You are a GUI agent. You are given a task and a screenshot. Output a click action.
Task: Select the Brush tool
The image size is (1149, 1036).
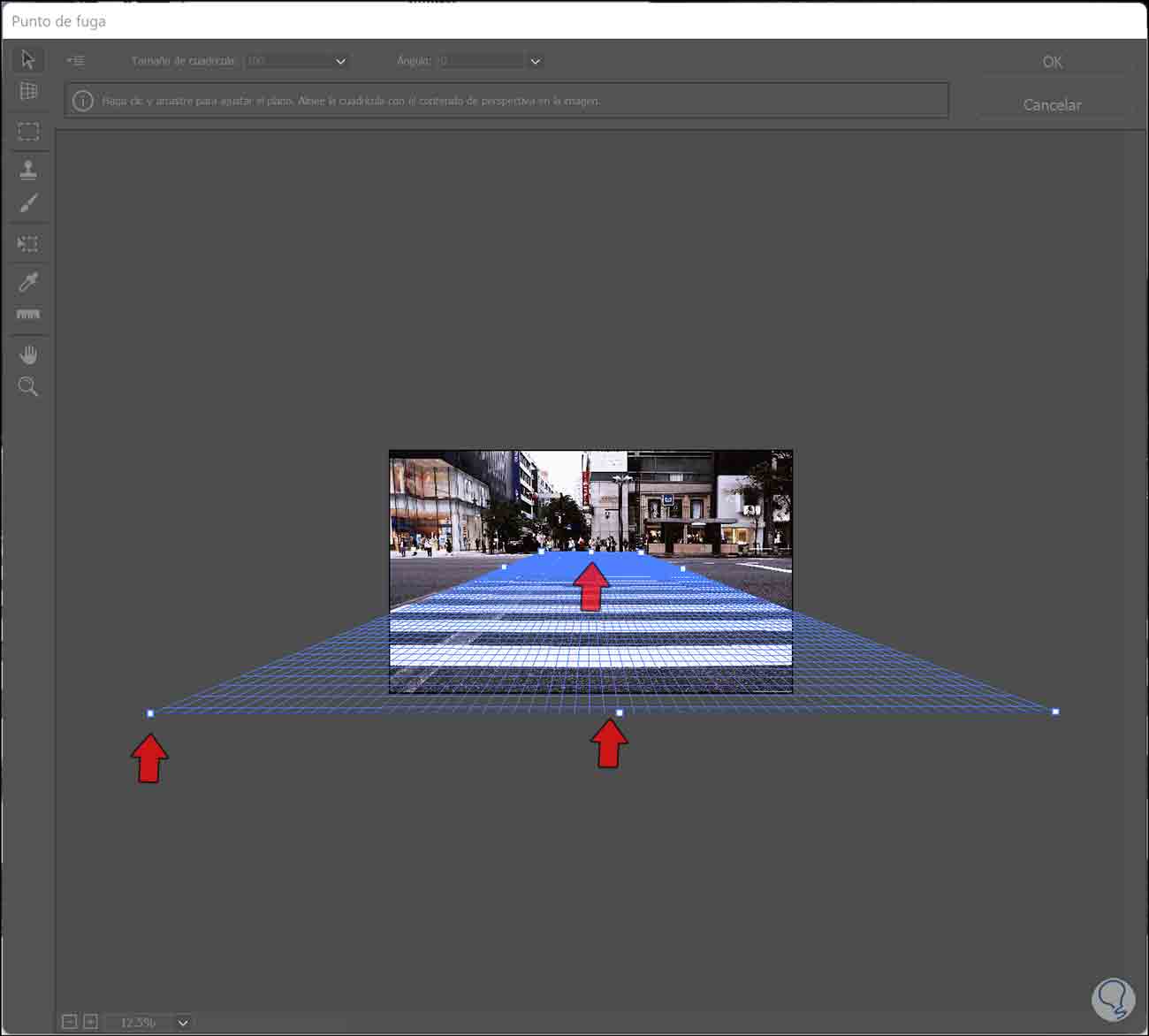[28, 203]
